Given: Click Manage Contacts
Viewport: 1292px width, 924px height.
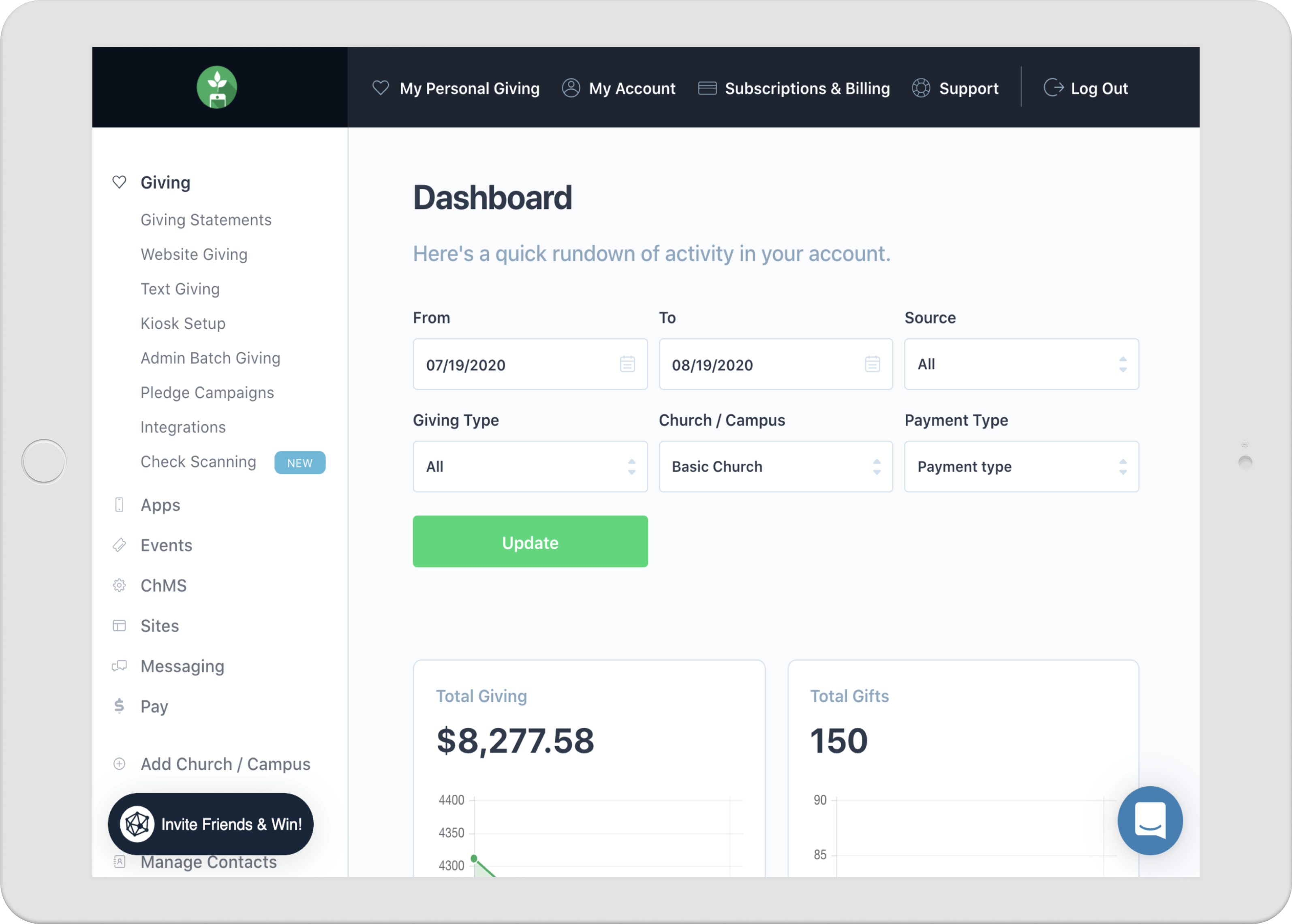Looking at the screenshot, I should pos(208,862).
